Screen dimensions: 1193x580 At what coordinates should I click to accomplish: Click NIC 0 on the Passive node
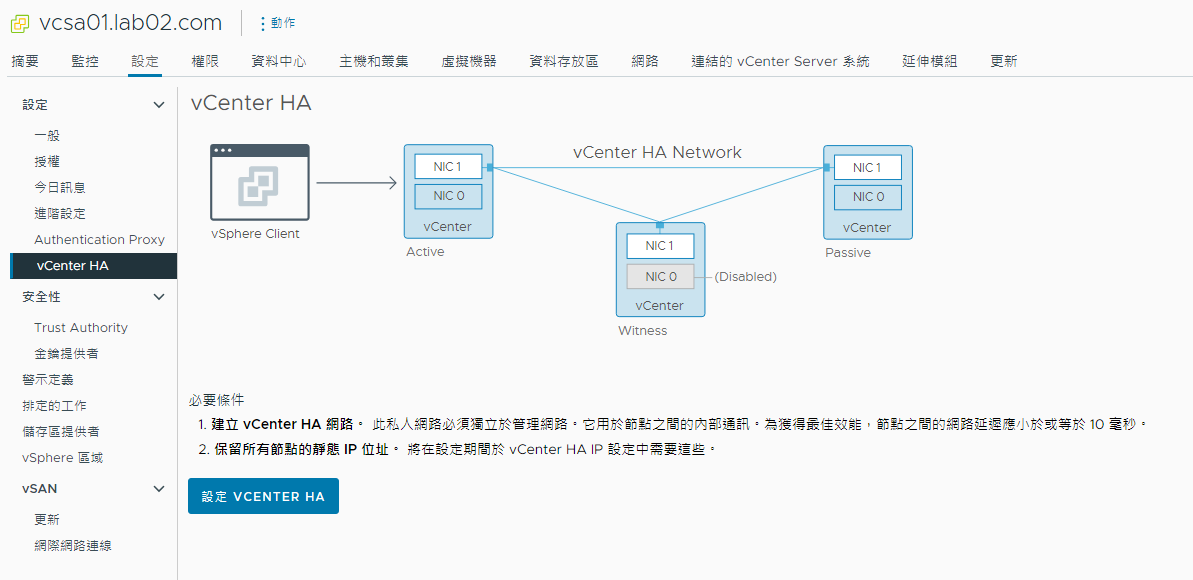point(867,197)
